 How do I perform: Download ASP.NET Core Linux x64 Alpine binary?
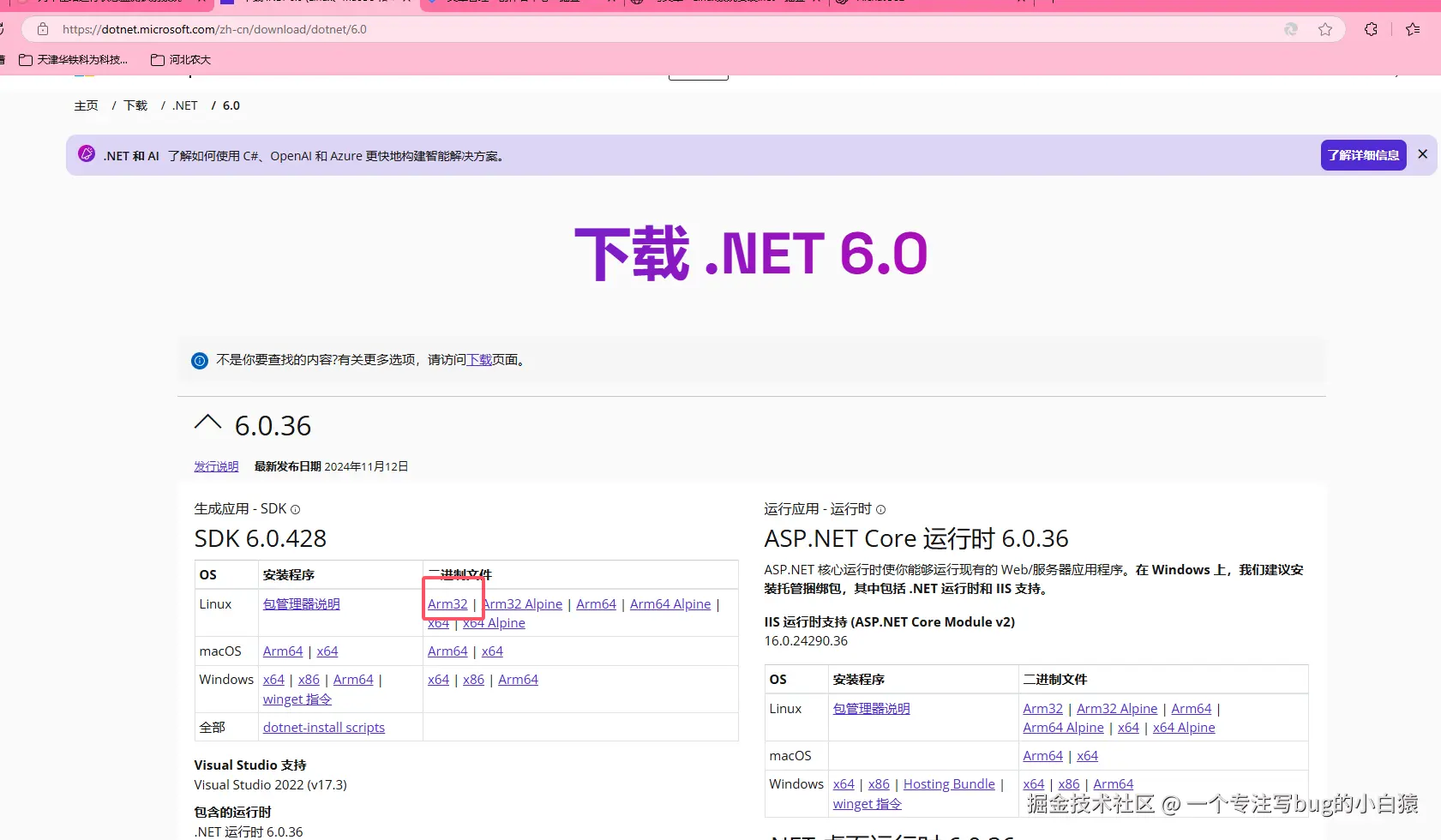click(1184, 728)
